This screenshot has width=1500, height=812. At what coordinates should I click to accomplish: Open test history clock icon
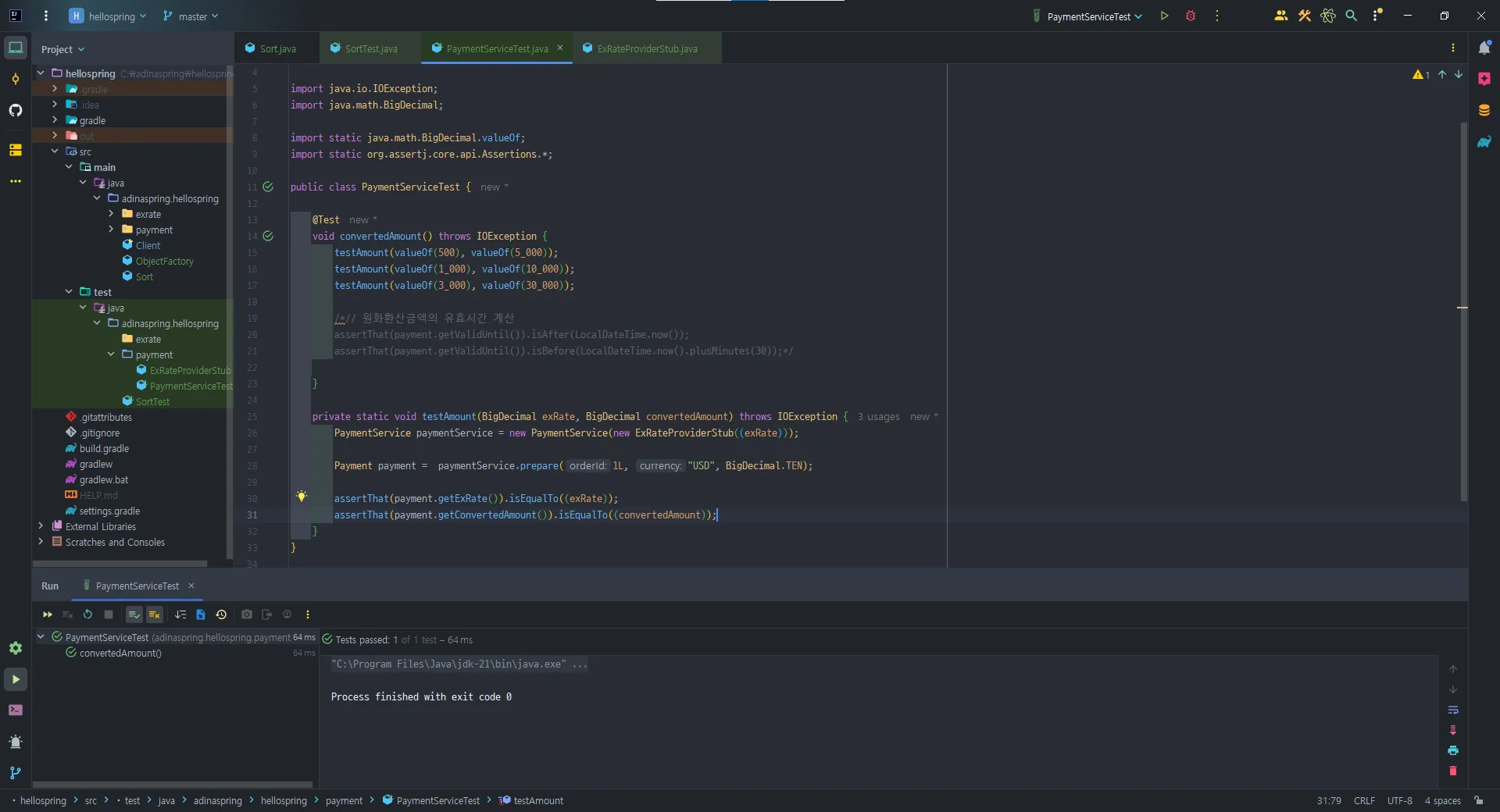(x=221, y=614)
